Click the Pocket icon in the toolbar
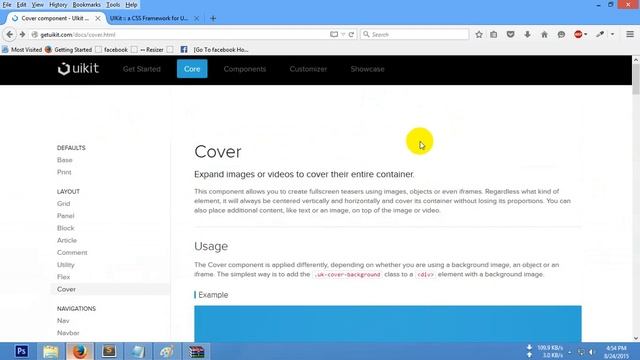The image size is (640, 360). (x=510, y=35)
